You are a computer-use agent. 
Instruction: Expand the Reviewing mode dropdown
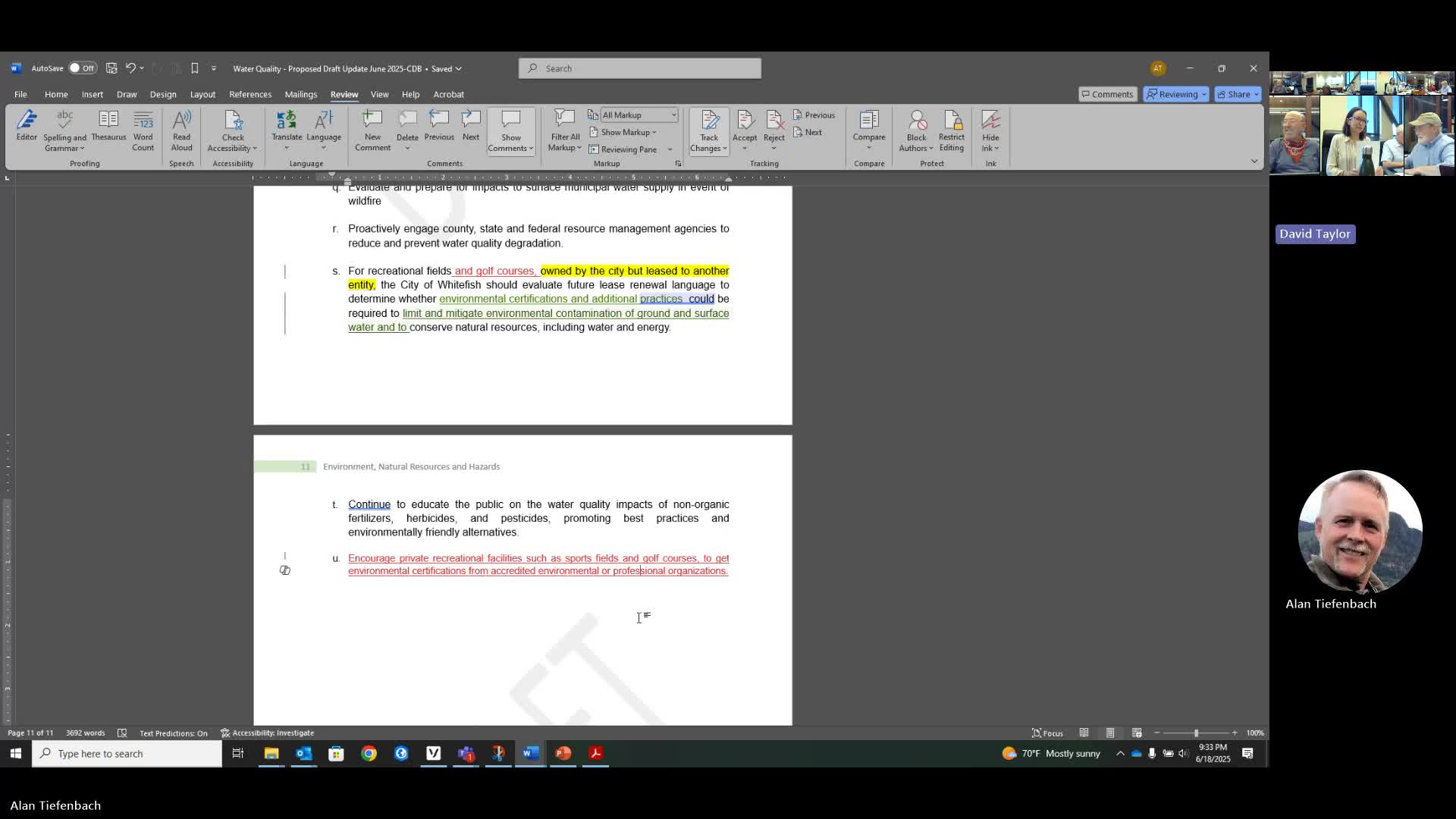pyautogui.click(x=1176, y=94)
